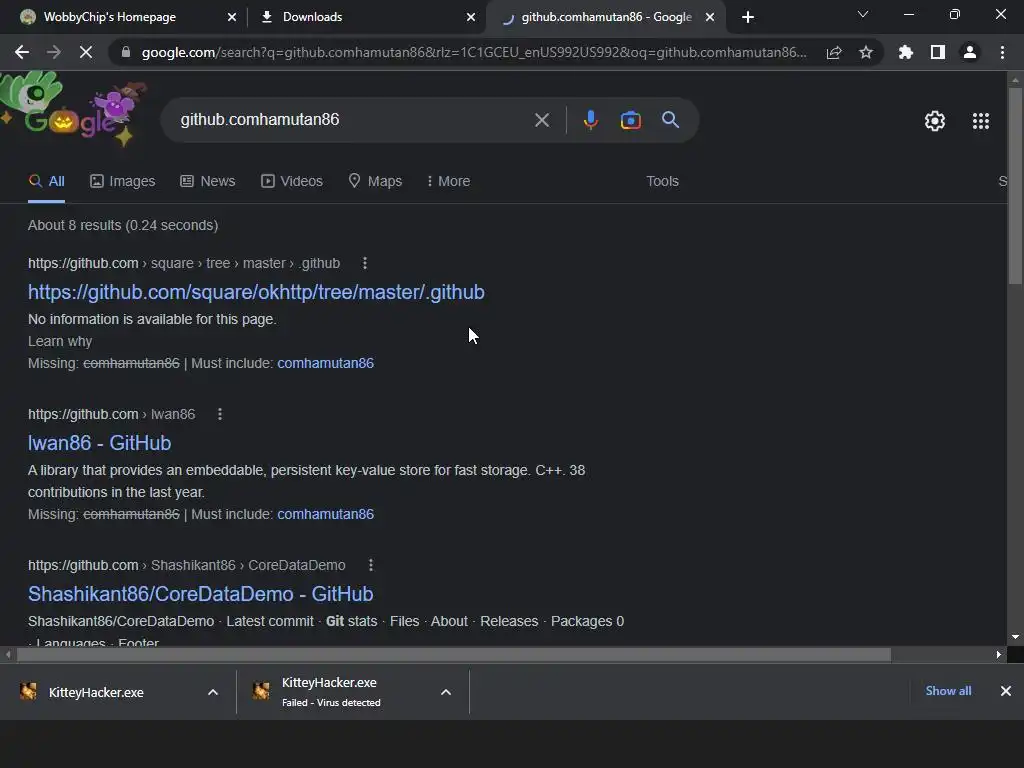
Task: Click the forward navigation arrow
Action: [54, 52]
